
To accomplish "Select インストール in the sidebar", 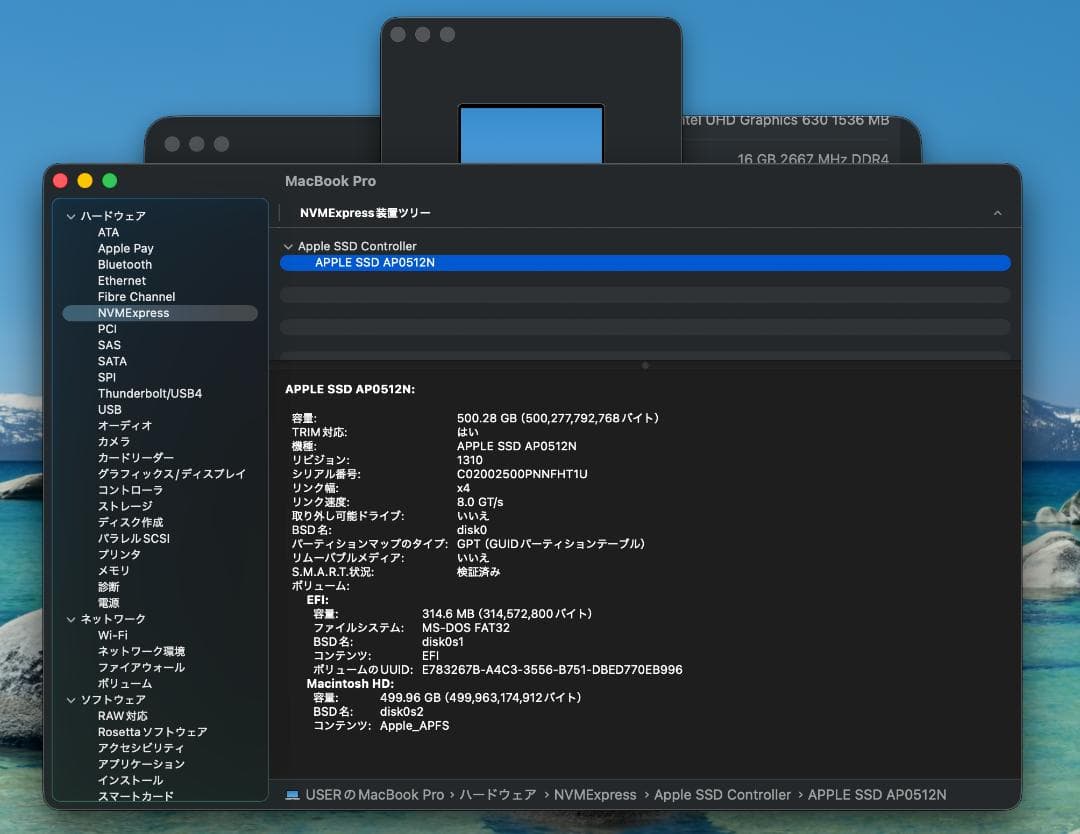I will click(x=130, y=780).
